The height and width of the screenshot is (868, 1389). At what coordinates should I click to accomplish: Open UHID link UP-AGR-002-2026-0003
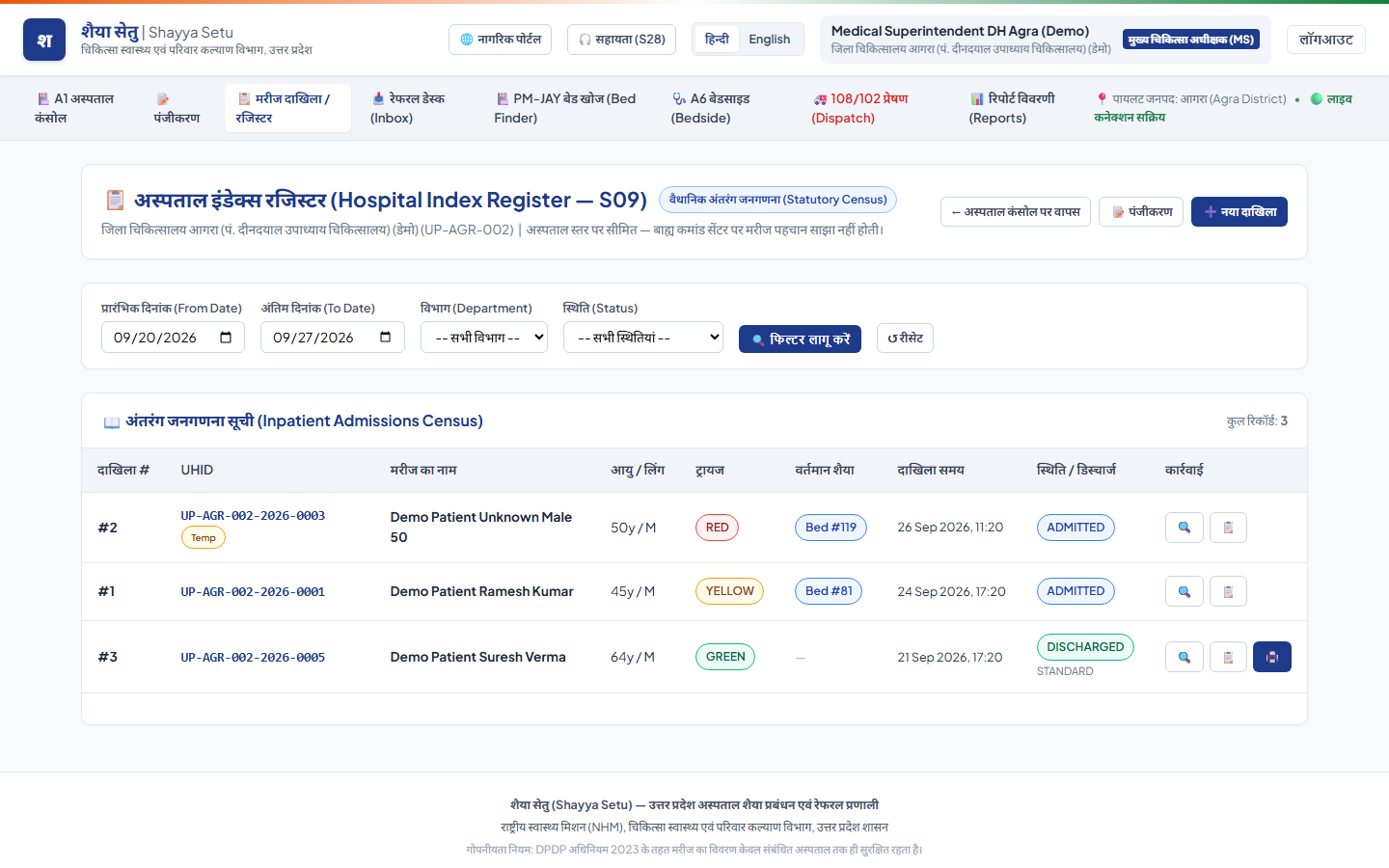pyautogui.click(x=253, y=516)
